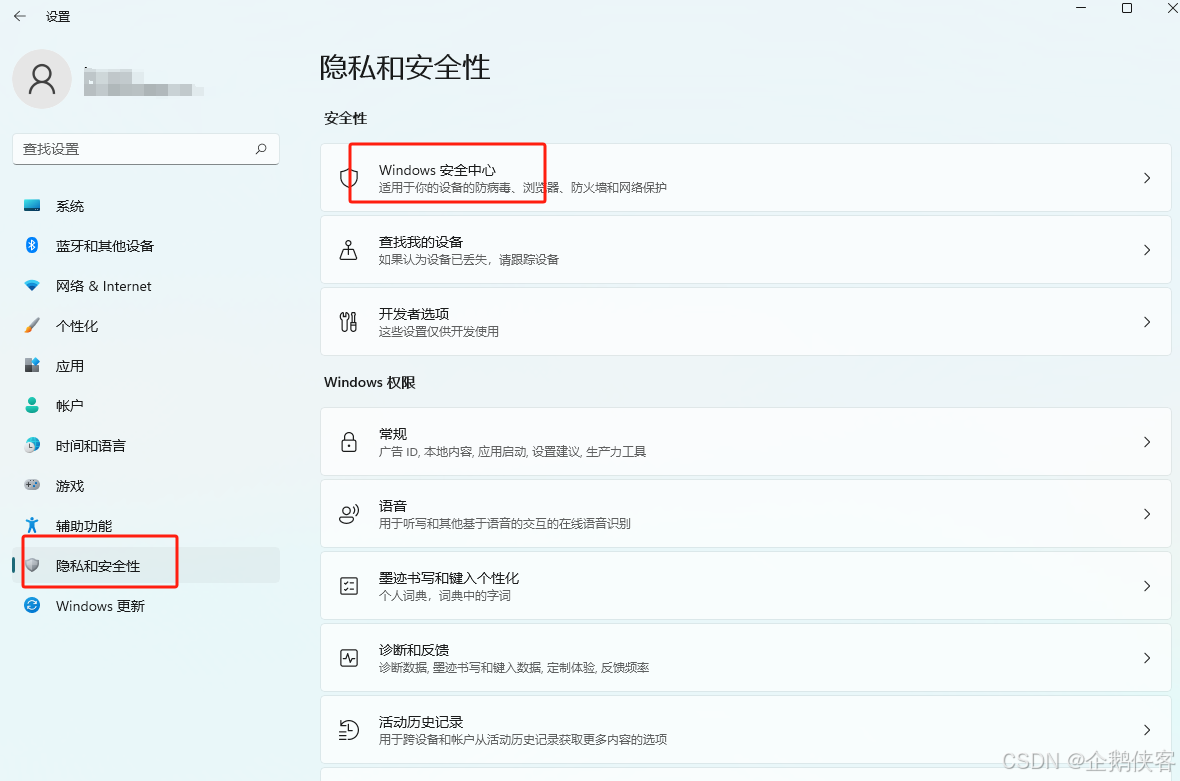1180x781 pixels.
Task: Open 系统 in the sidebar
Action: pos(146,206)
